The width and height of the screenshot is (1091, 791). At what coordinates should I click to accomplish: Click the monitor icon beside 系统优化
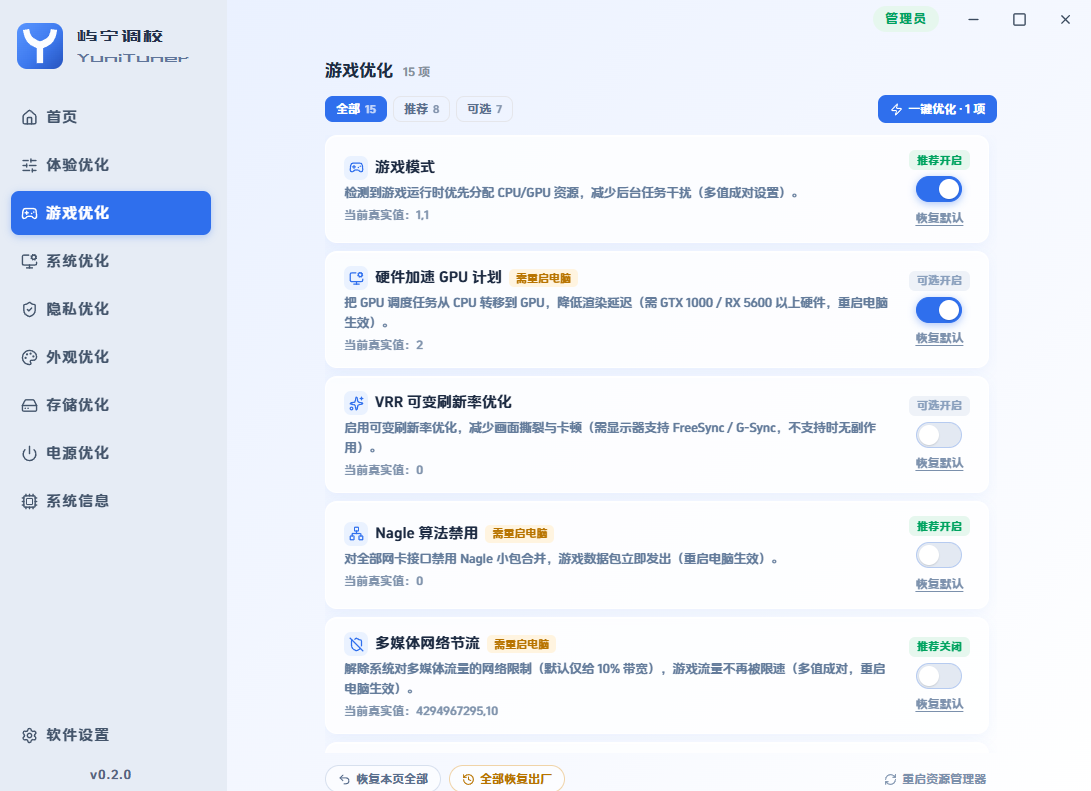pyautogui.click(x=29, y=261)
